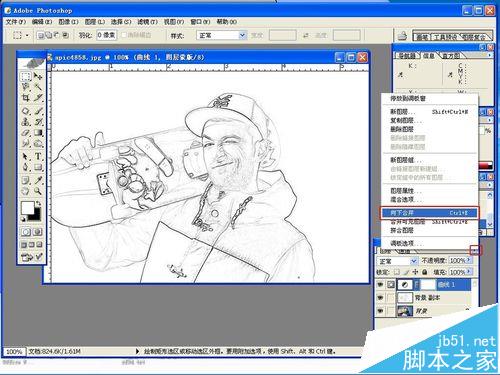This screenshot has height=375, width=500.
Task: Select the Lasso tool
Action: 26,87
